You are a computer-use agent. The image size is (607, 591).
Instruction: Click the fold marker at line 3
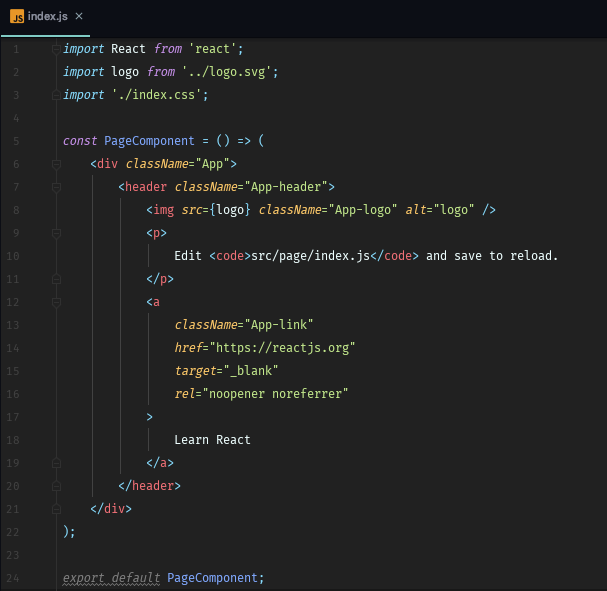pos(55,95)
